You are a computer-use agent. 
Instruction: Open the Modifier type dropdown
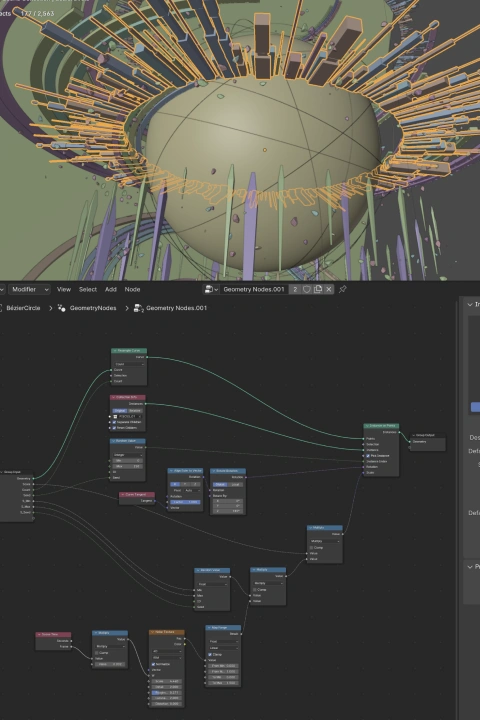(29, 289)
